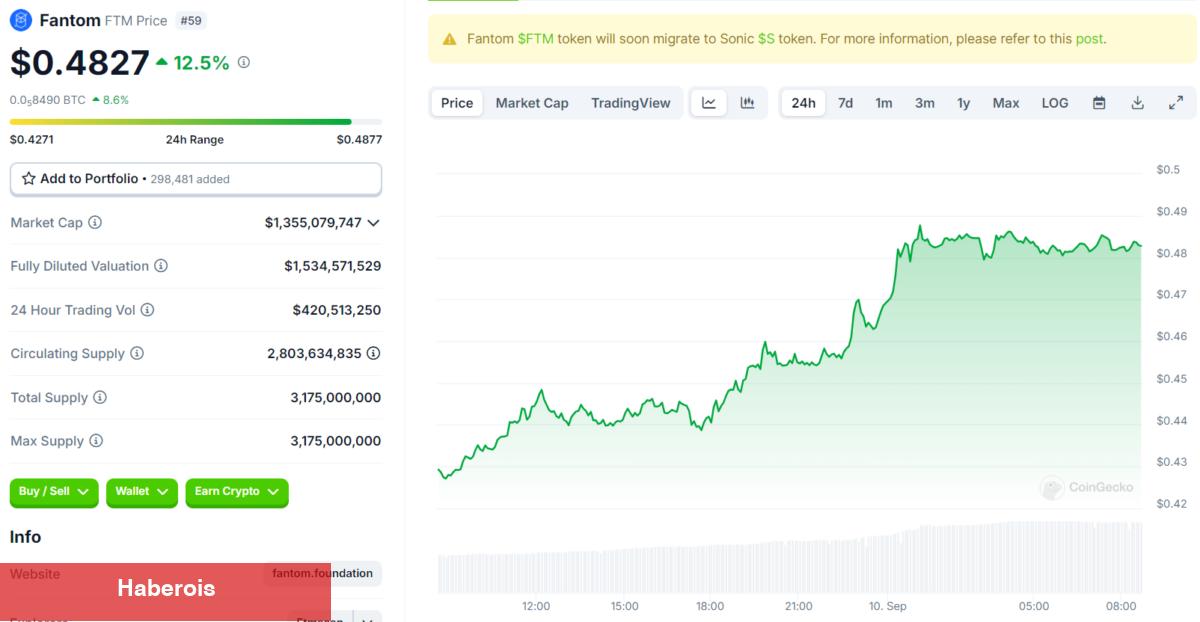
Task: Click the 8.6% BTC change value
Action: pyautogui.click(x=116, y=100)
